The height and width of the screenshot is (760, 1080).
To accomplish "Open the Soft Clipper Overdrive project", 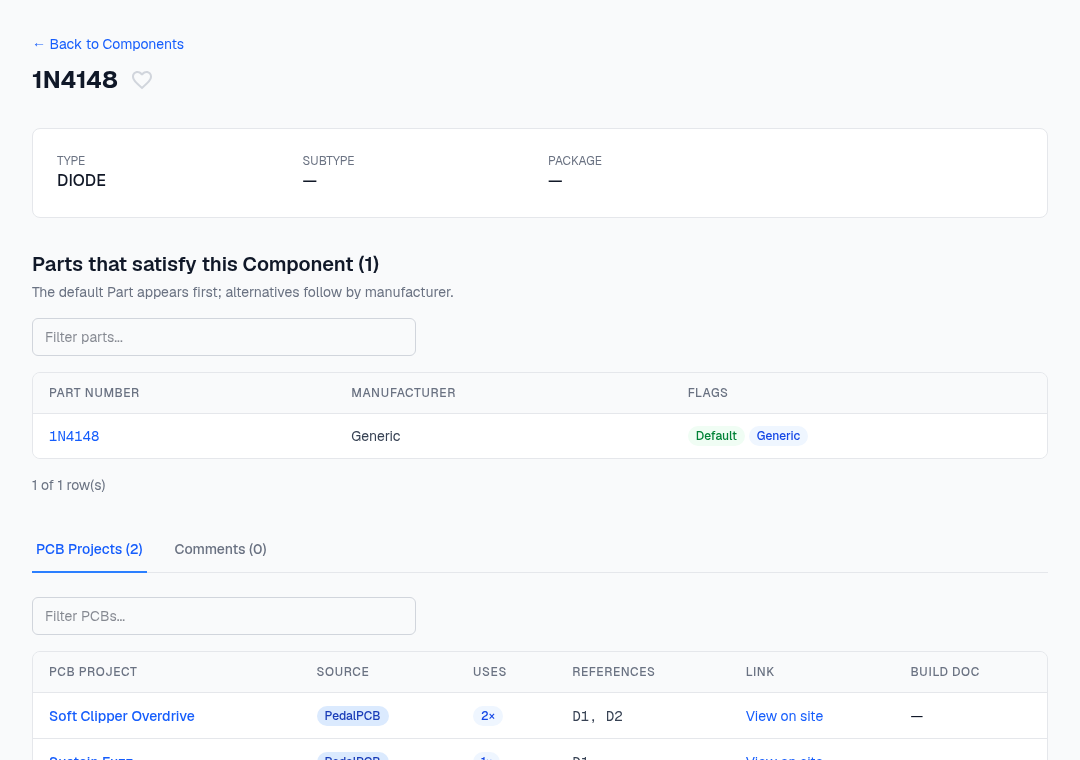I will (122, 716).
